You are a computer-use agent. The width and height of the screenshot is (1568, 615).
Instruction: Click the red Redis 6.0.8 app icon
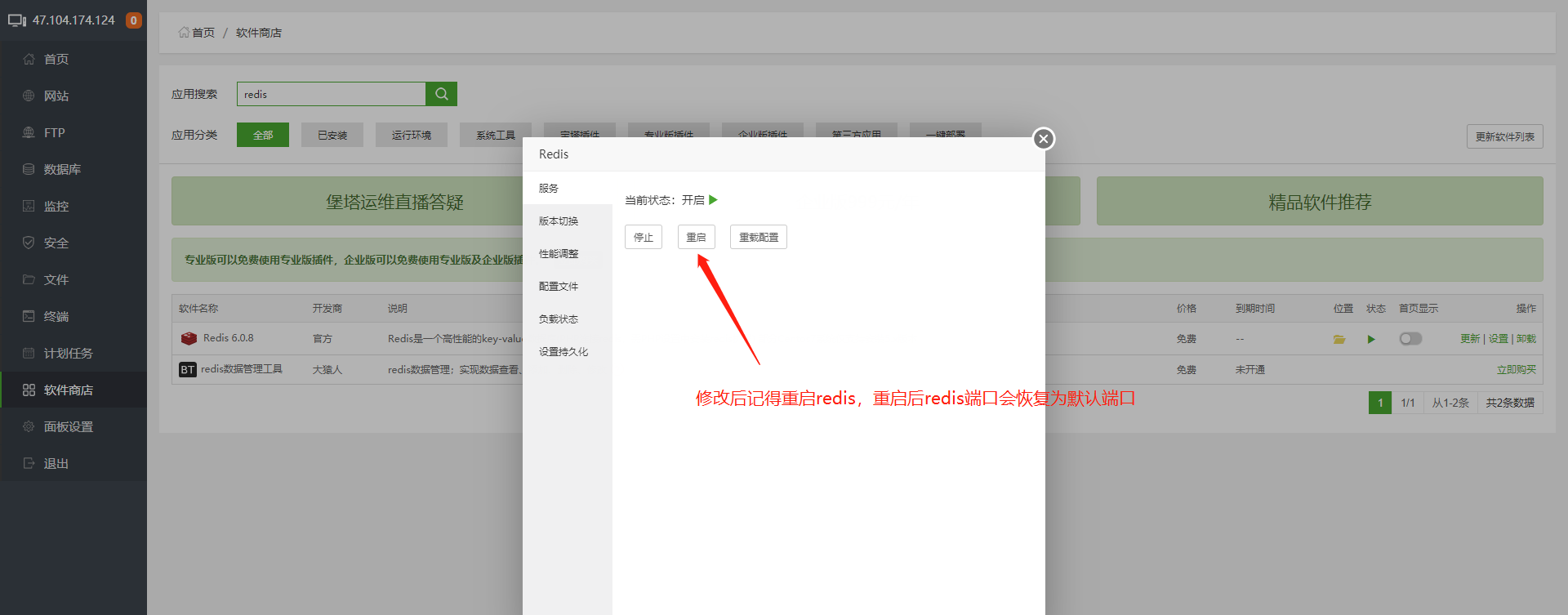[189, 338]
